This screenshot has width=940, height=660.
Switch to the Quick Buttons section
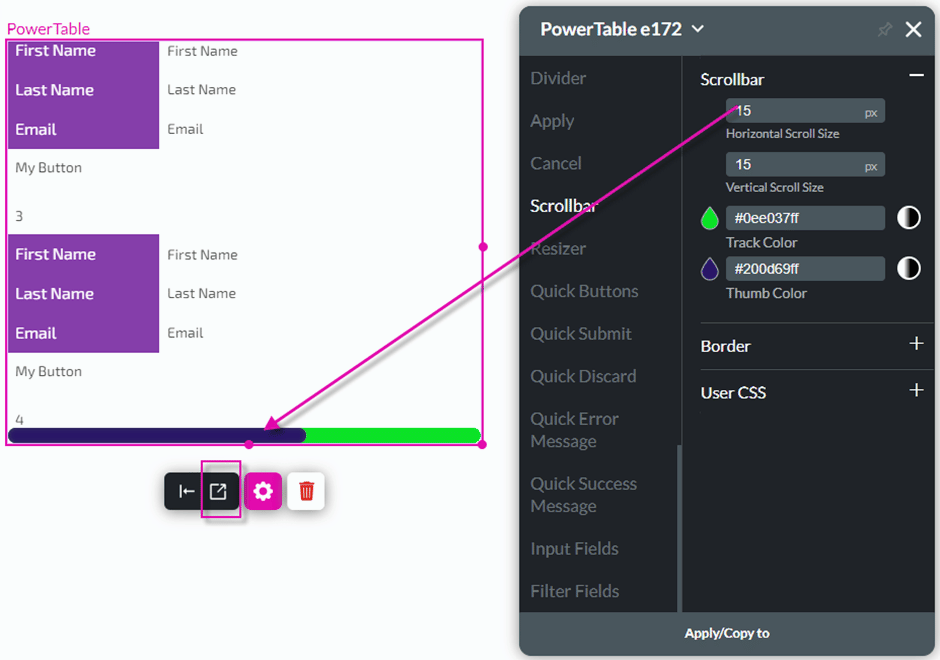pyautogui.click(x=584, y=291)
